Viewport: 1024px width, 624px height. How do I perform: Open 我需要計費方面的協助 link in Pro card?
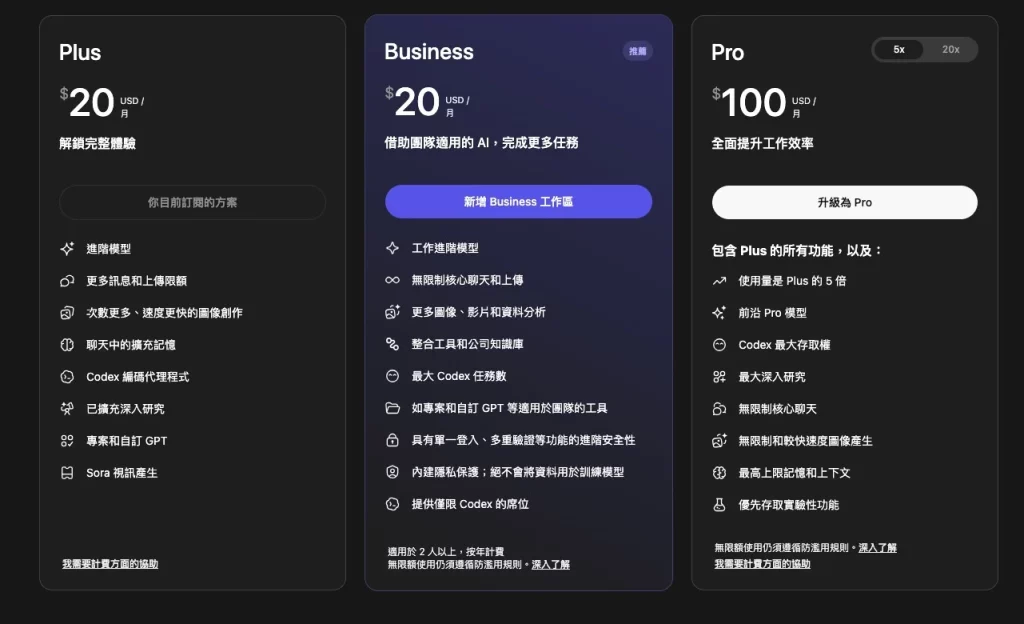coord(762,564)
